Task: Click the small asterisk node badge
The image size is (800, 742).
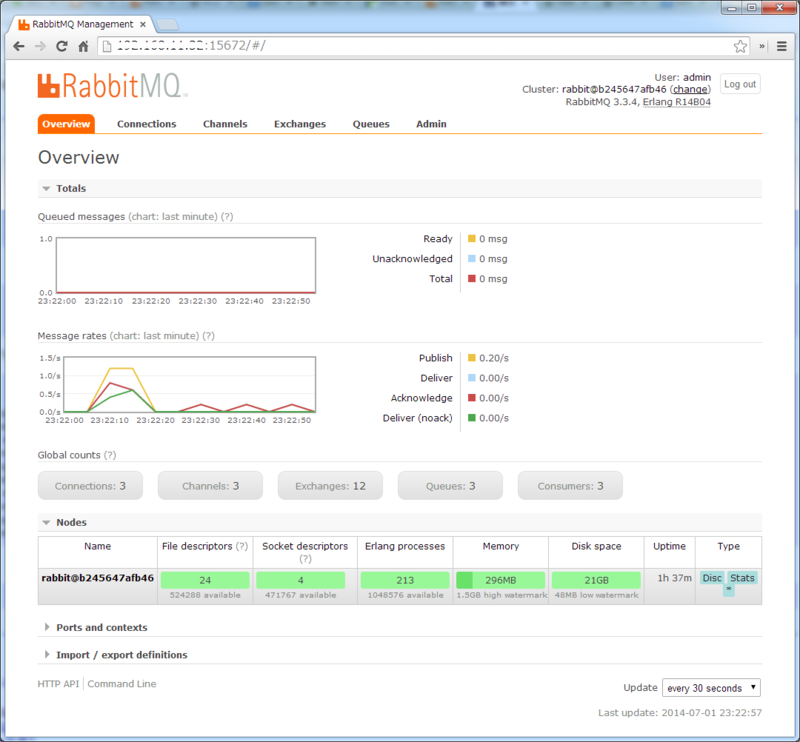Action: (x=729, y=589)
